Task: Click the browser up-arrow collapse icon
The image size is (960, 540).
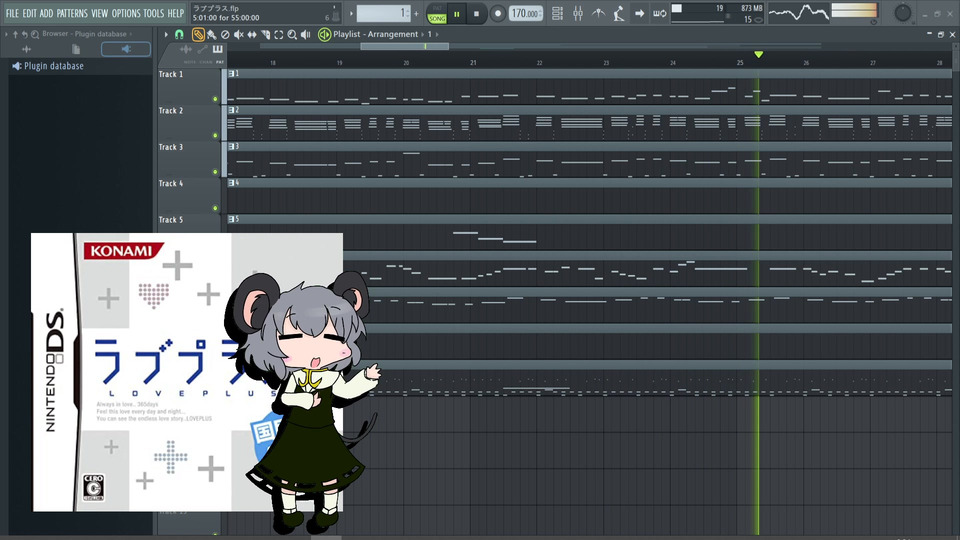Action: click(x=15, y=34)
